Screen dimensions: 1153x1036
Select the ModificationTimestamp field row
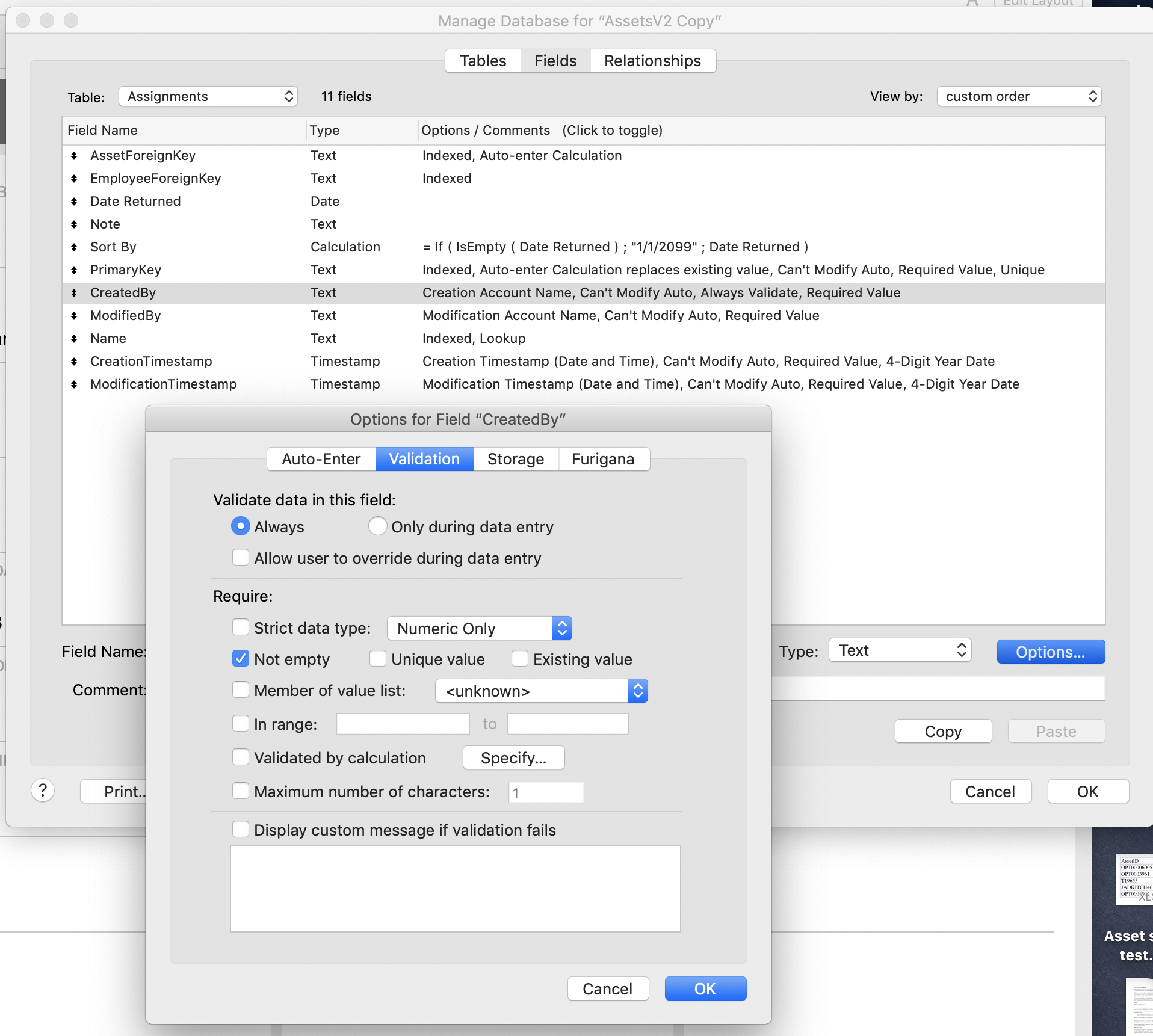pos(584,384)
